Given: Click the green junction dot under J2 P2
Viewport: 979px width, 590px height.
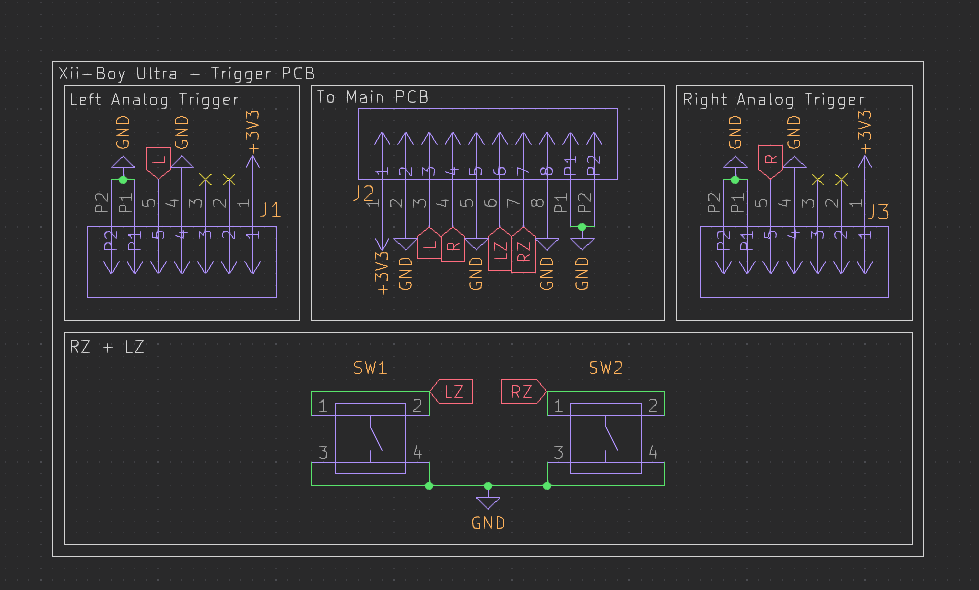Looking at the screenshot, I should (x=582, y=227).
